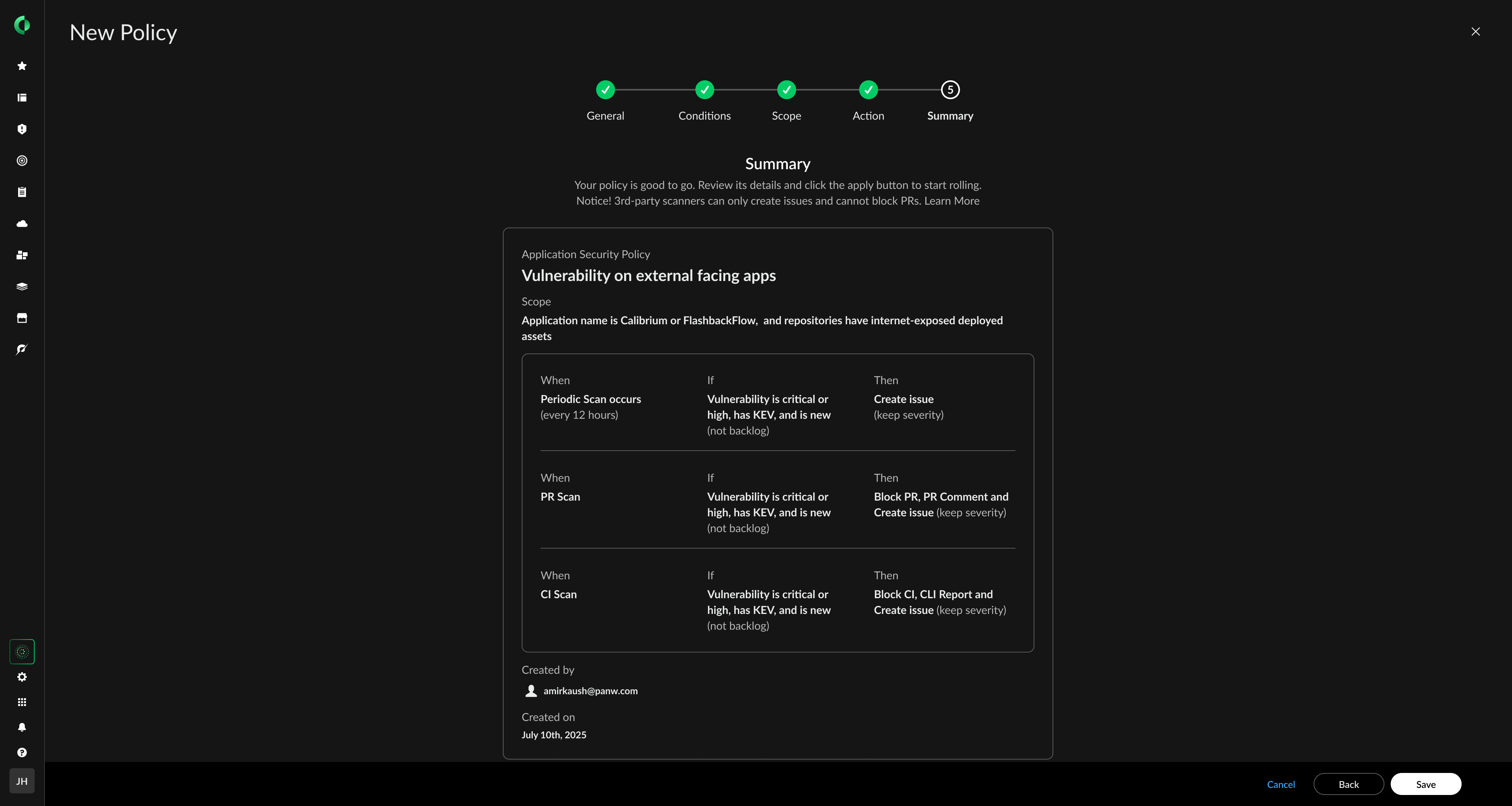Open the help question mark icon
This screenshot has height=806, width=1512.
click(x=22, y=752)
